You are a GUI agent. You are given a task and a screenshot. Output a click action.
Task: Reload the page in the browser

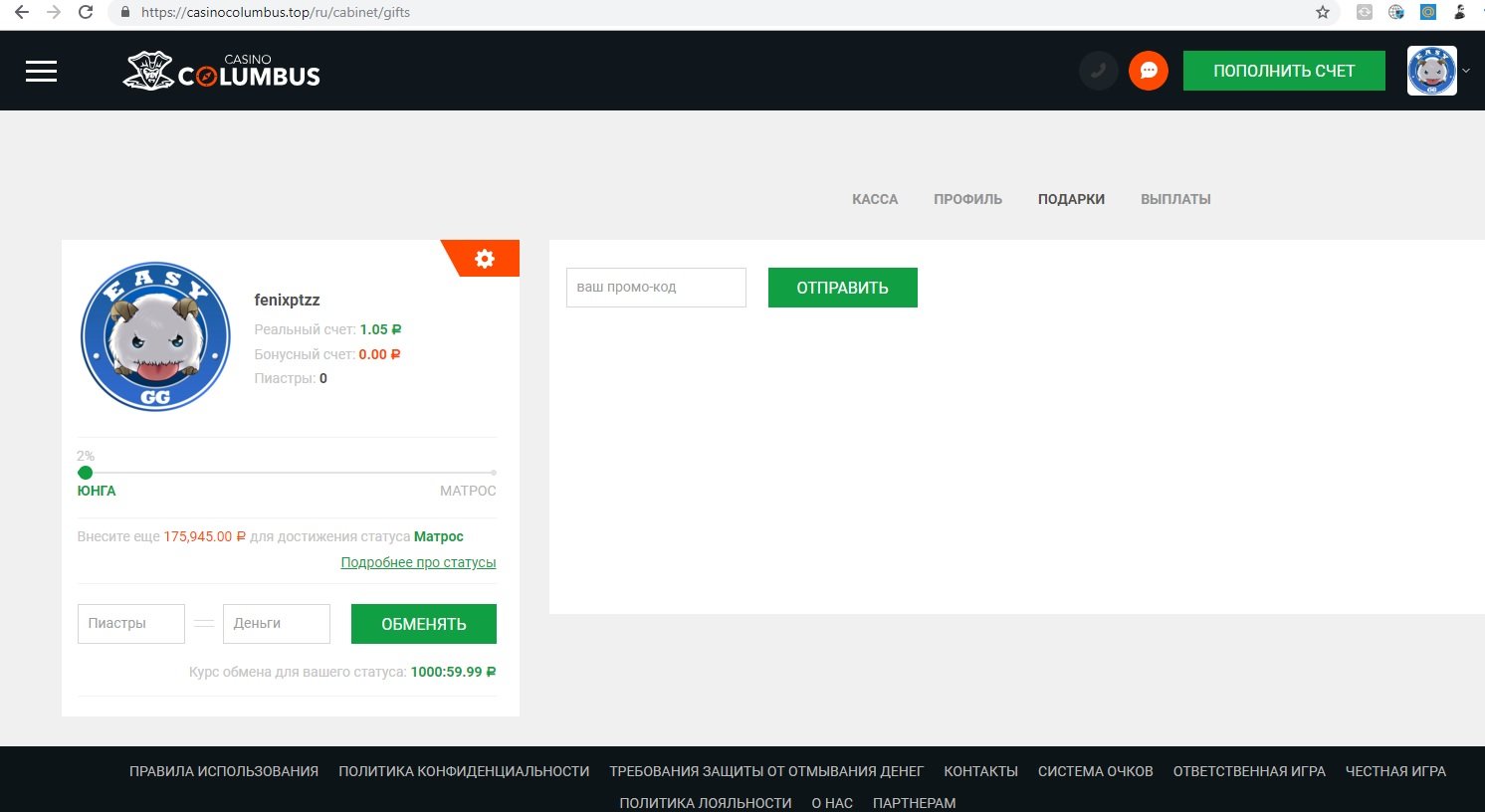[x=86, y=13]
